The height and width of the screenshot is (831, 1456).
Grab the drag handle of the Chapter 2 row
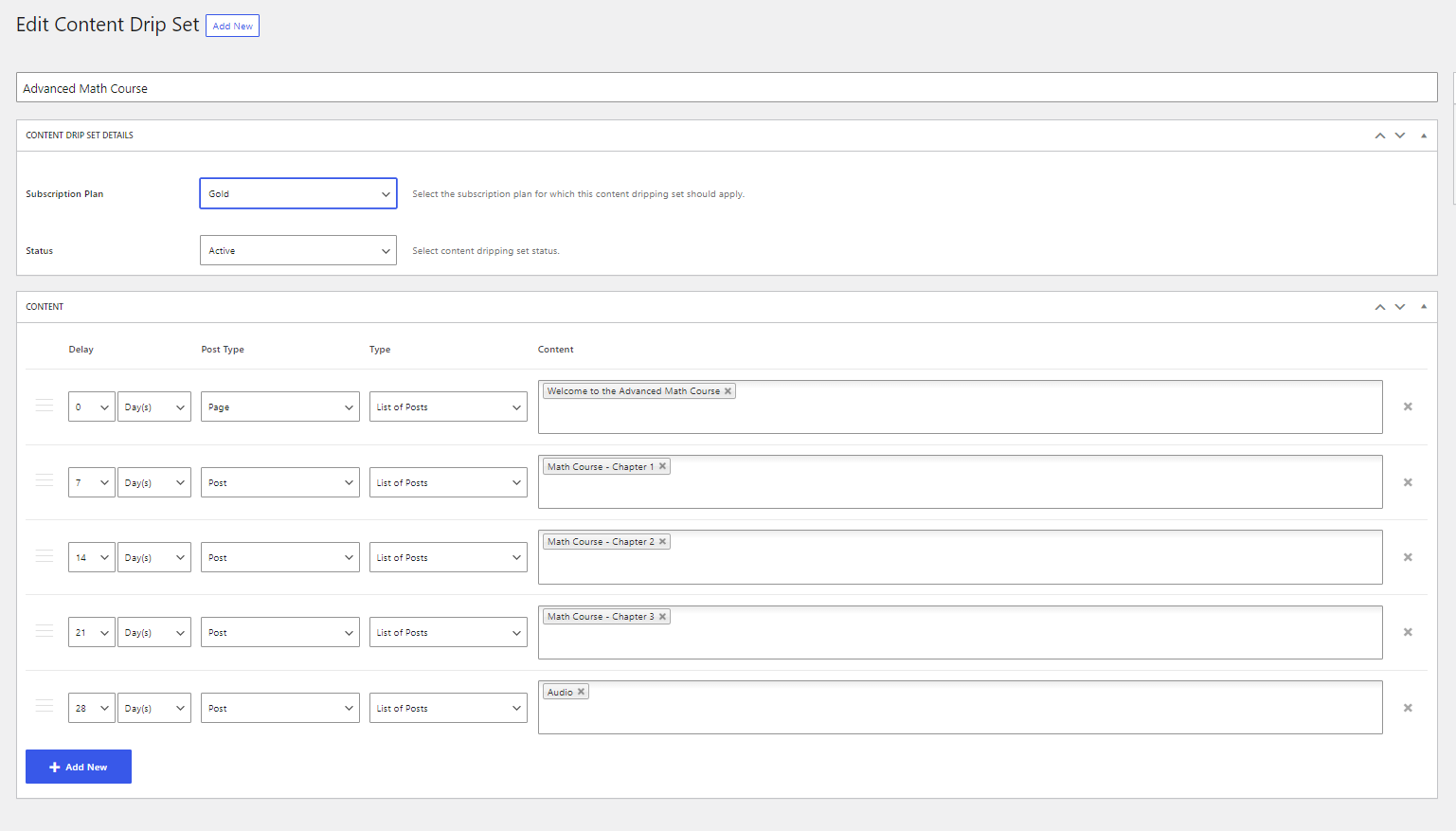pyautogui.click(x=45, y=555)
